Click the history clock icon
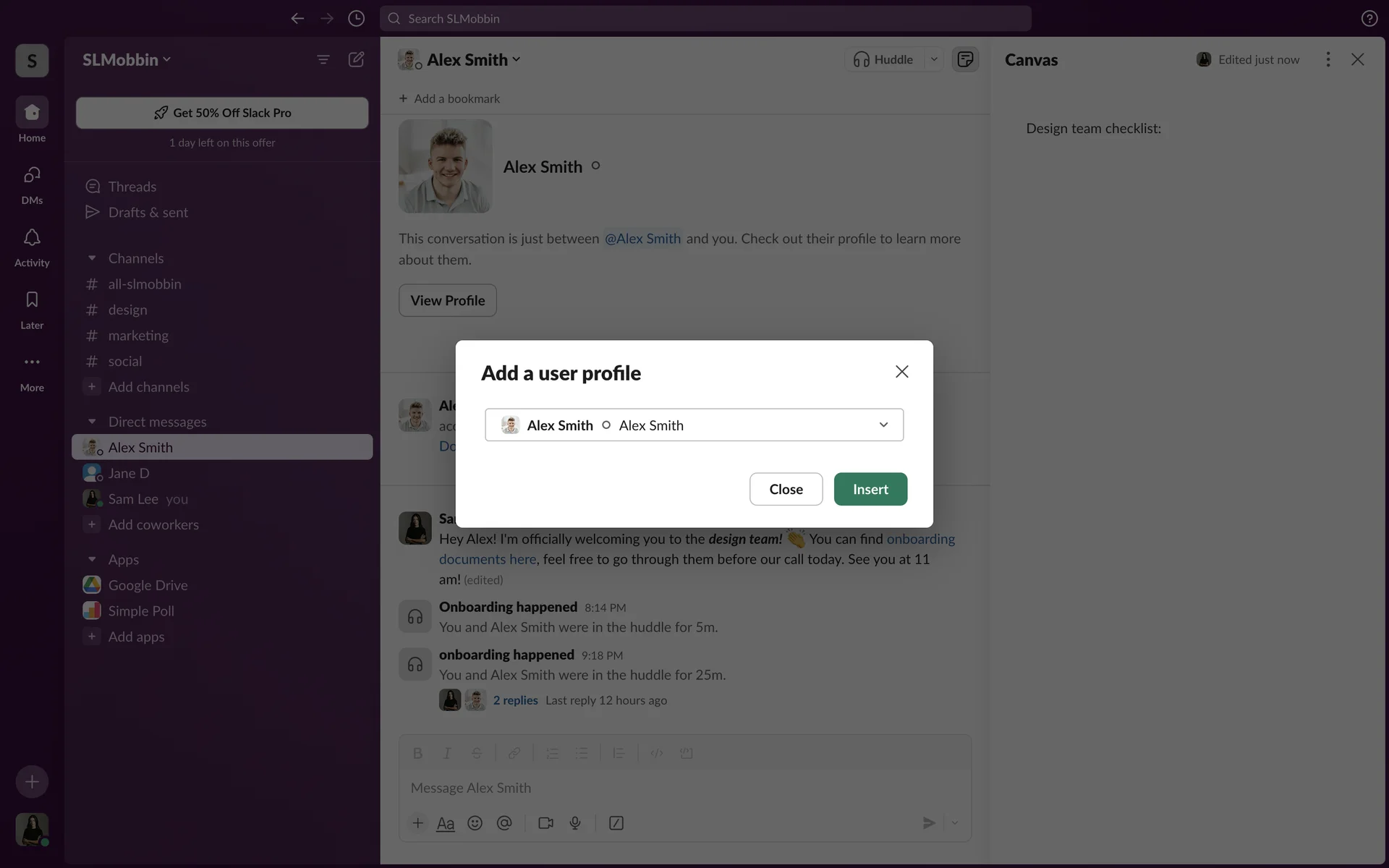Image resolution: width=1389 pixels, height=868 pixels. (x=356, y=19)
